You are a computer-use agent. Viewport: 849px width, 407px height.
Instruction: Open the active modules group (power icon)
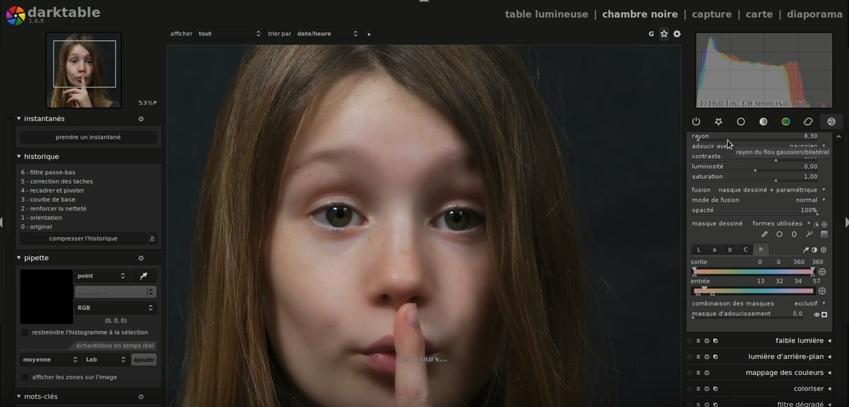click(696, 122)
